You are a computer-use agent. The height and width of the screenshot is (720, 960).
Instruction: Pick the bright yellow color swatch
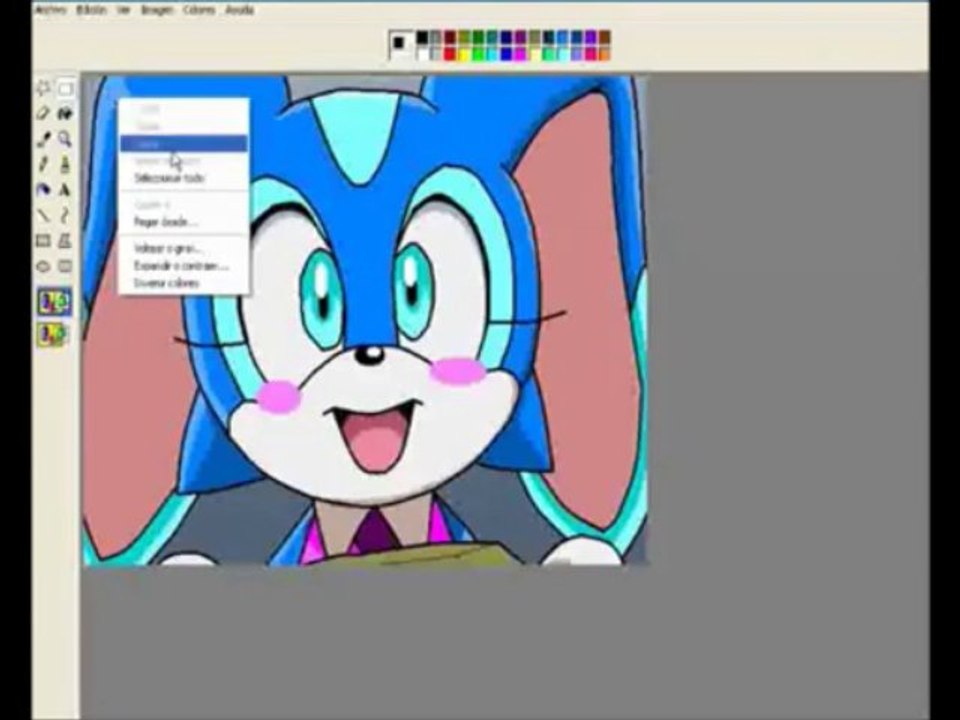point(464,53)
